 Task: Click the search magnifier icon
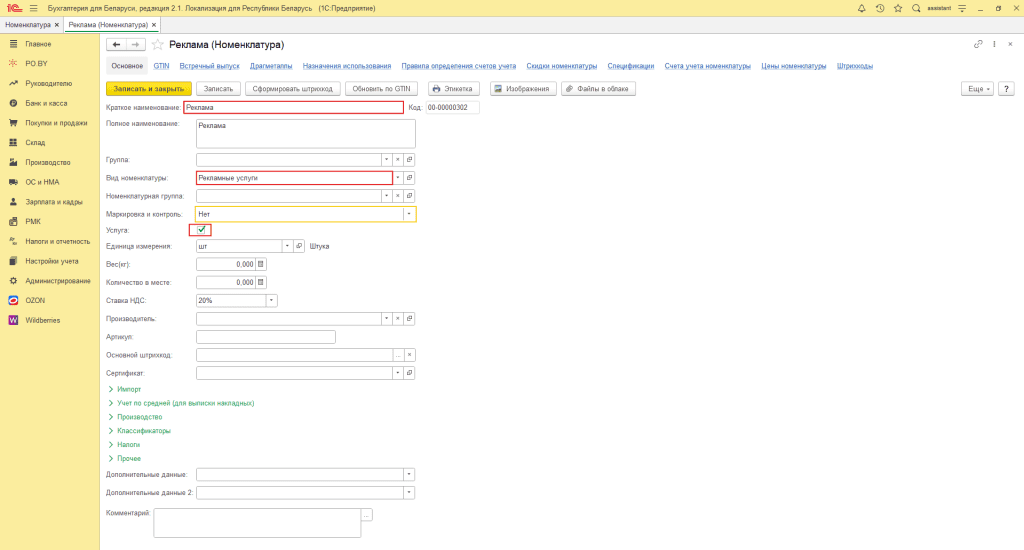point(915,8)
